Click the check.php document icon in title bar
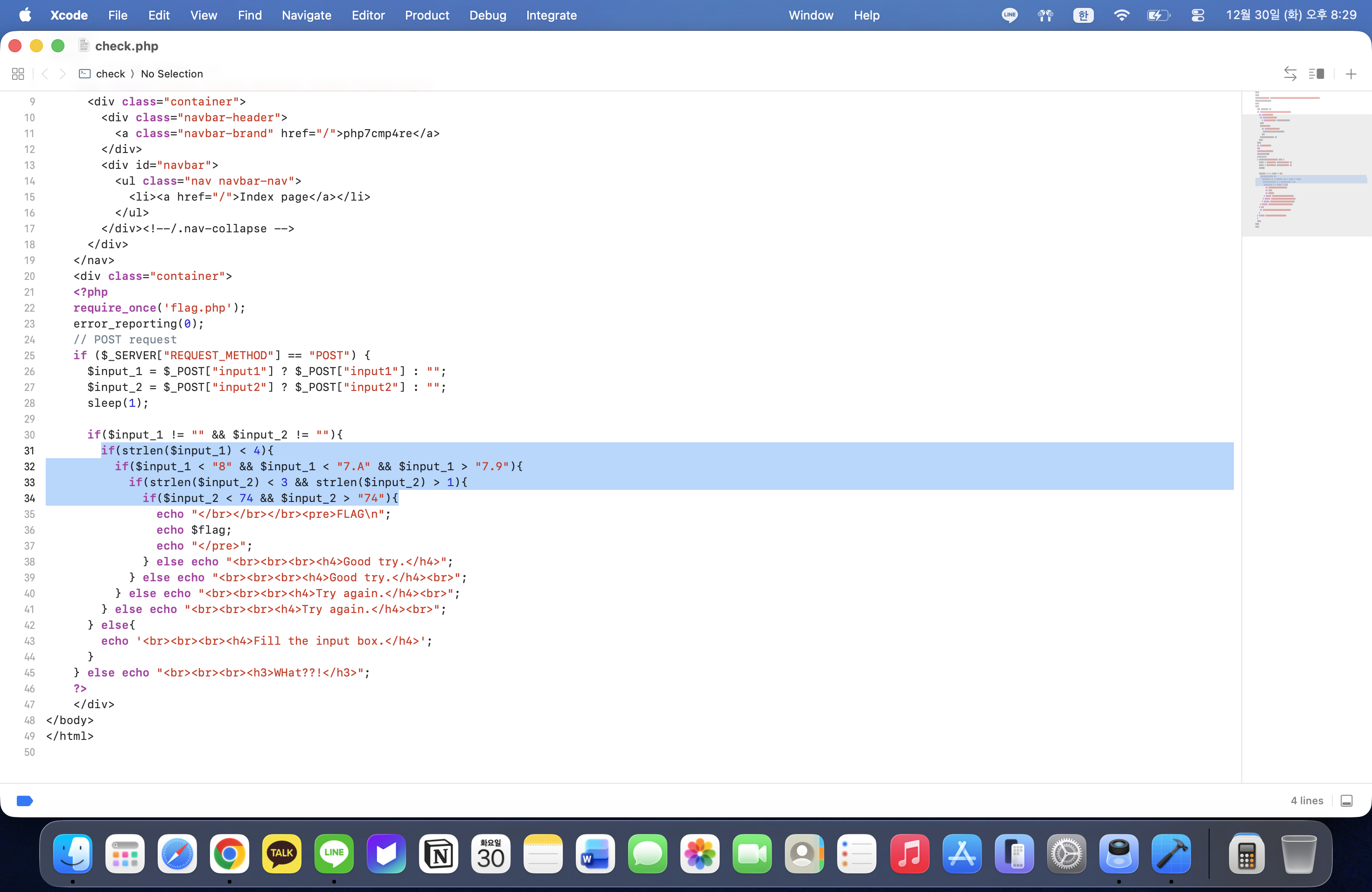 click(84, 46)
